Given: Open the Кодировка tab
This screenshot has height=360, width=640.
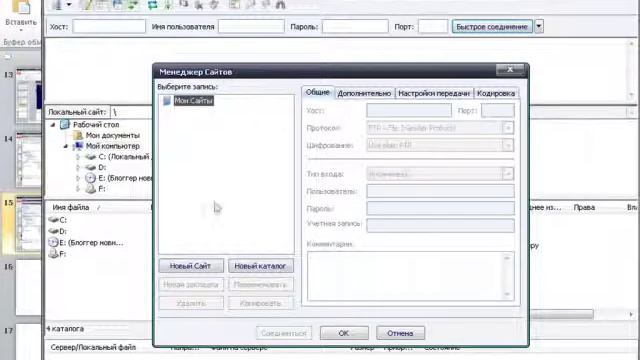Looking at the screenshot, I should coord(496,93).
